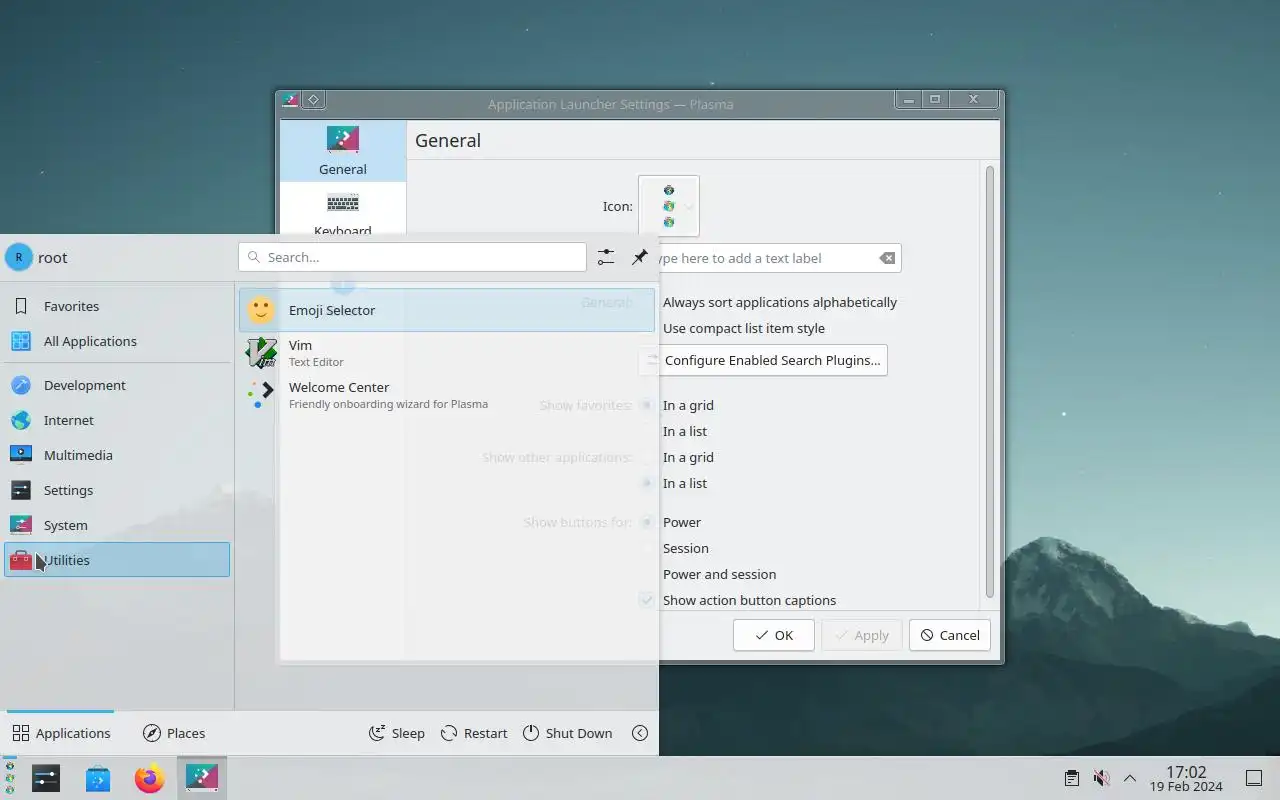
Task: Click the All Applications grid icon
Action: click(21, 341)
